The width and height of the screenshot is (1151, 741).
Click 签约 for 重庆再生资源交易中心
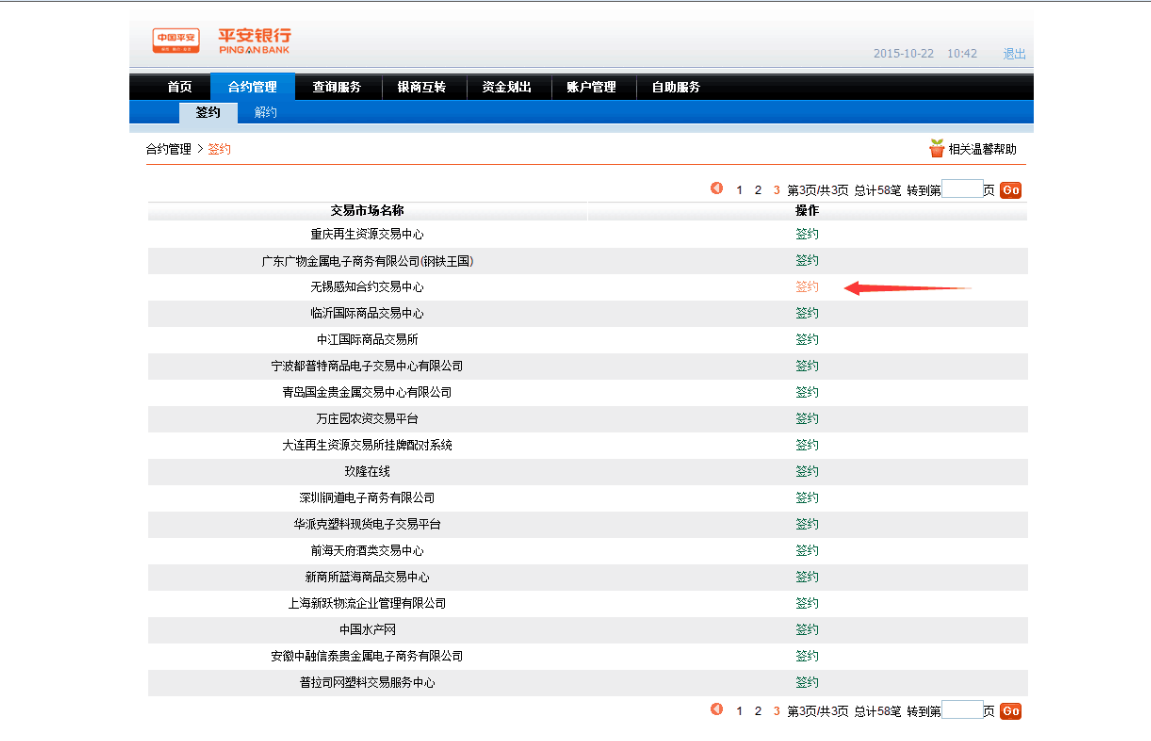[807, 234]
